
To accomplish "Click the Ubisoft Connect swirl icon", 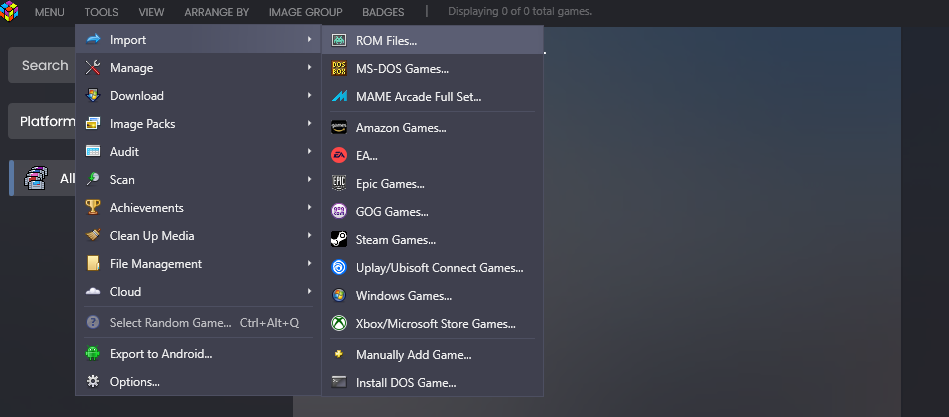I will click(339, 268).
